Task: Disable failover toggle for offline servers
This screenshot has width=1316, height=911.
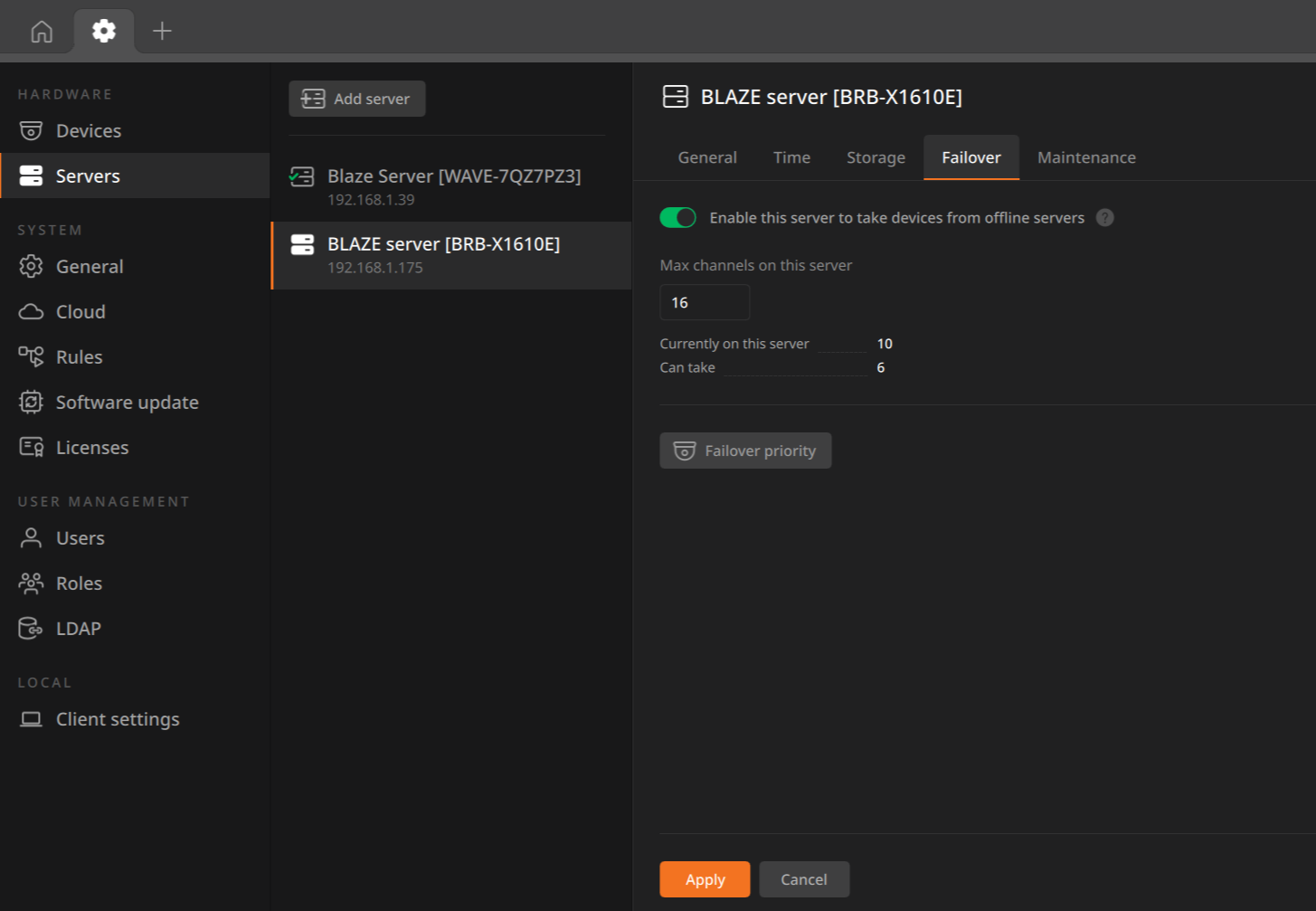Action: point(678,218)
